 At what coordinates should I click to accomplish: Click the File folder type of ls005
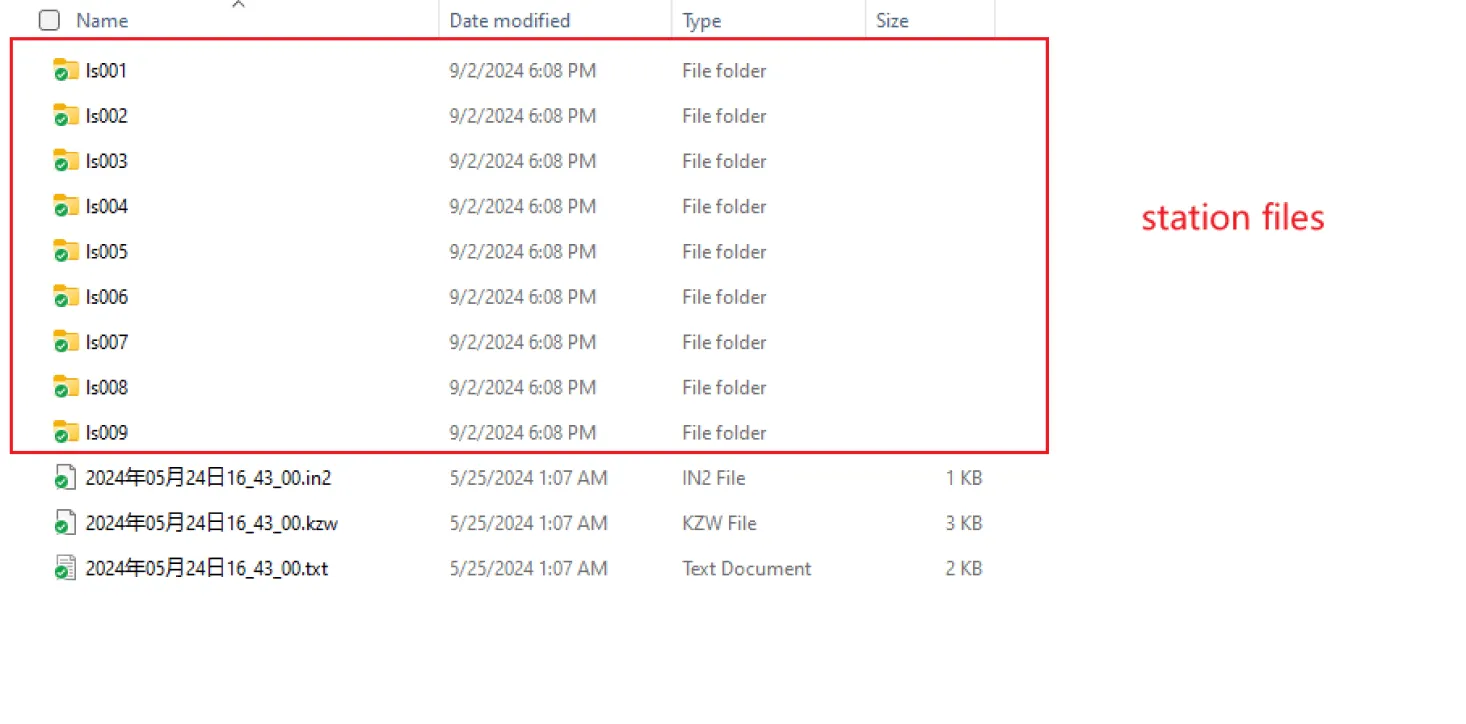tap(724, 252)
